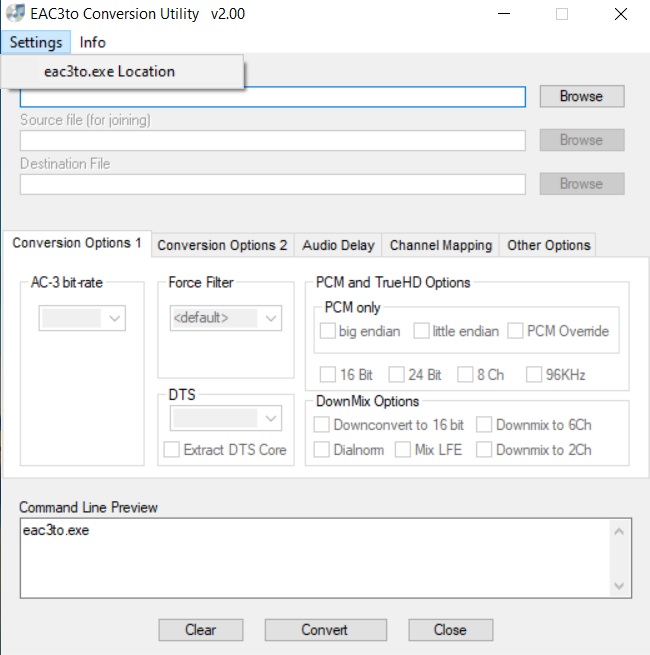This screenshot has height=655, width=650.
Task: Open the Other Options tab
Action: click(x=548, y=245)
